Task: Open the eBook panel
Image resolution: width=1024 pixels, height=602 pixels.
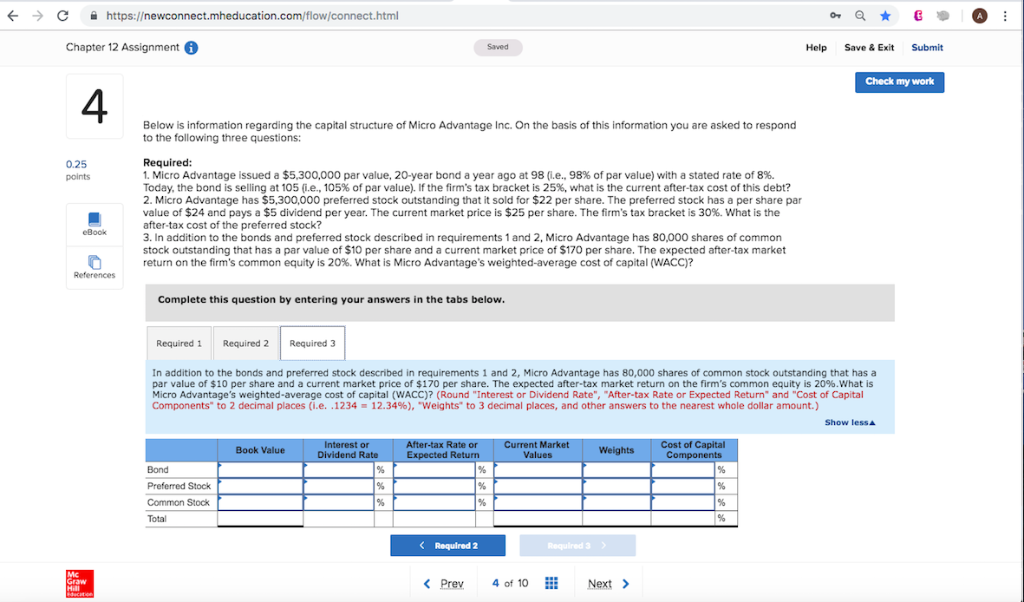Action: (x=93, y=222)
